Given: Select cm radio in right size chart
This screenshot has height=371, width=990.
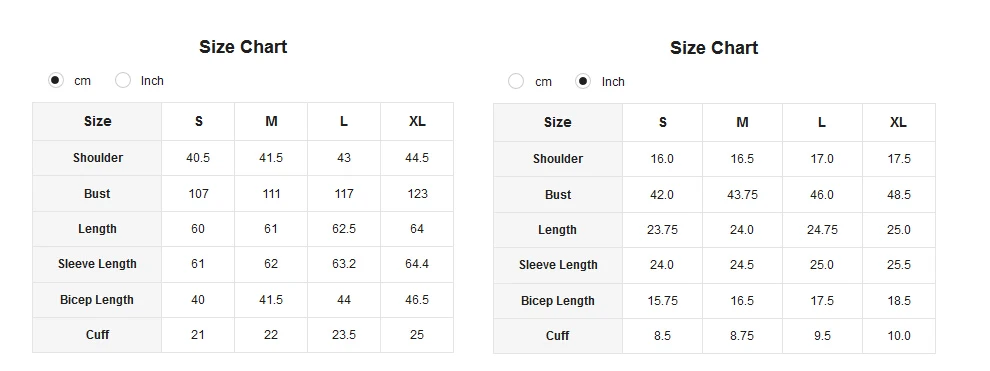Looking at the screenshot, I should click(x=516, y=81).
